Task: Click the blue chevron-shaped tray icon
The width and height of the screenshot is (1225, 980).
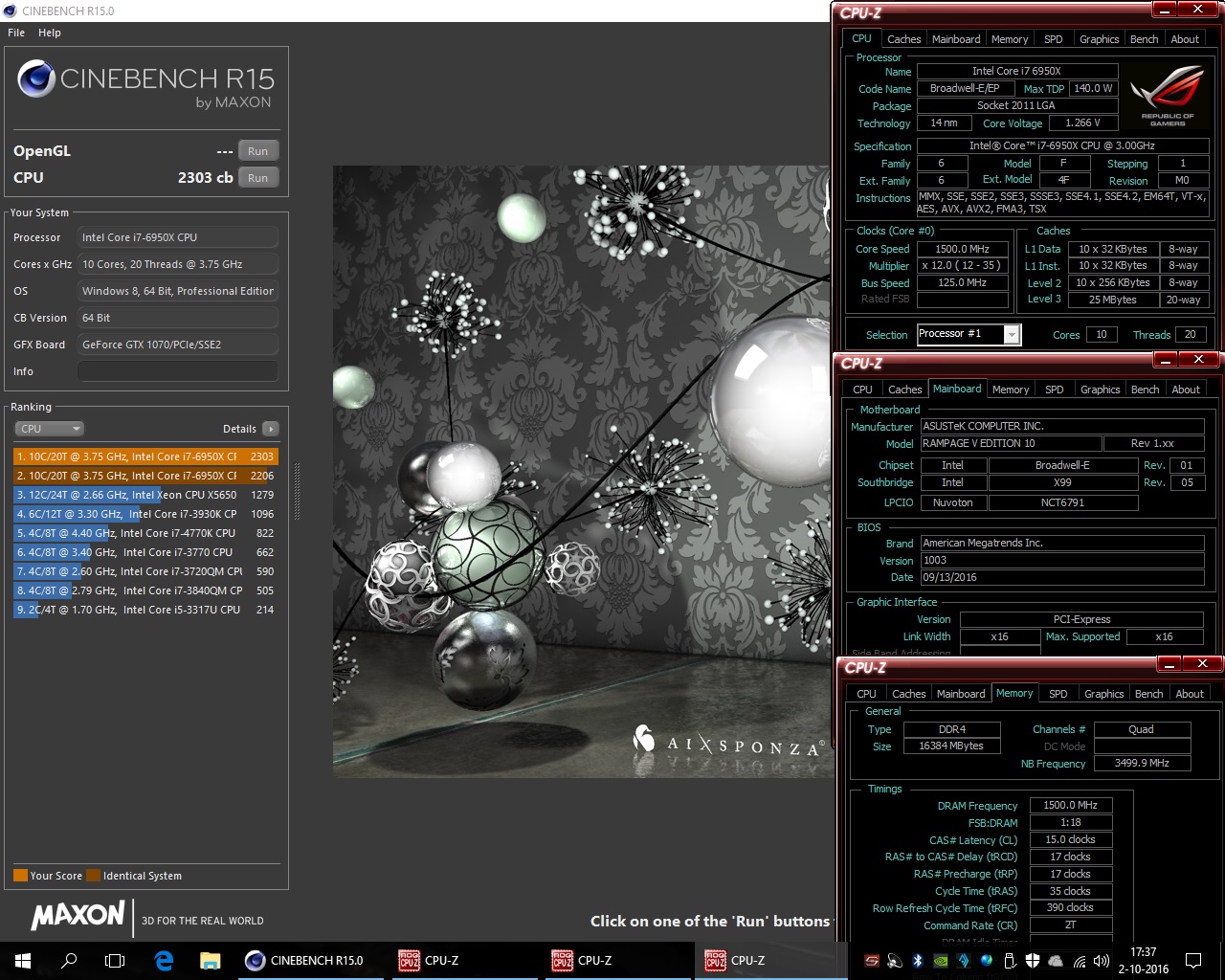Action: tap(964, 961)
